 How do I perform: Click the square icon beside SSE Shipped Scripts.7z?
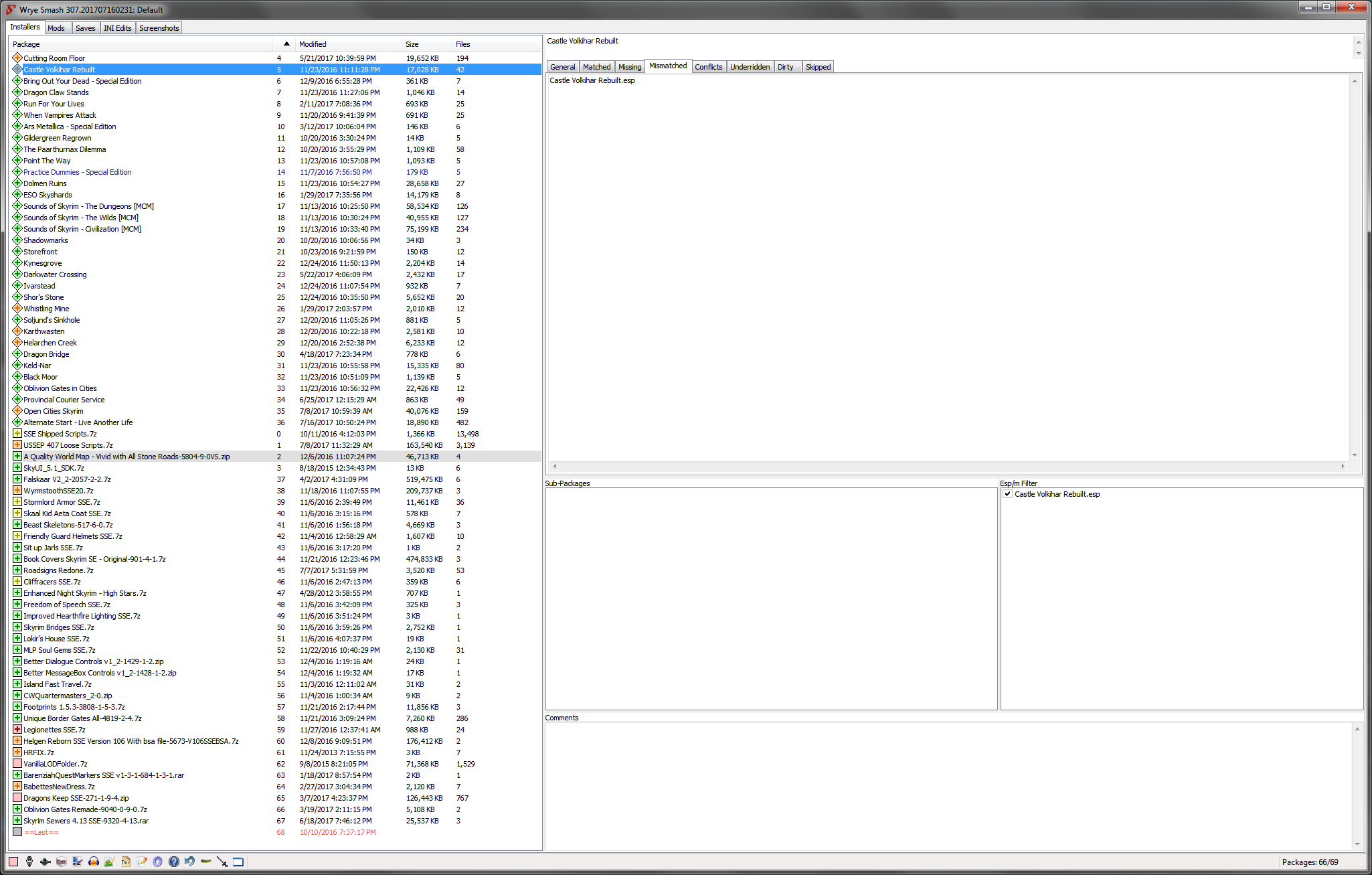17,434
